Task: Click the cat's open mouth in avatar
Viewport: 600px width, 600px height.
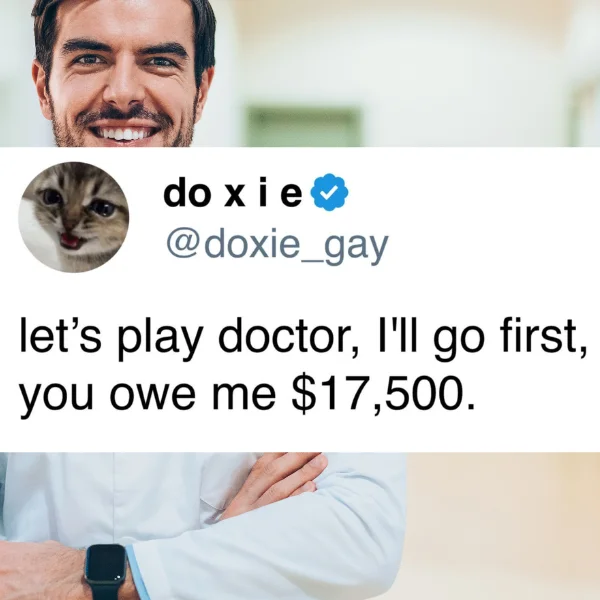Action: click(x=70, y=240)
